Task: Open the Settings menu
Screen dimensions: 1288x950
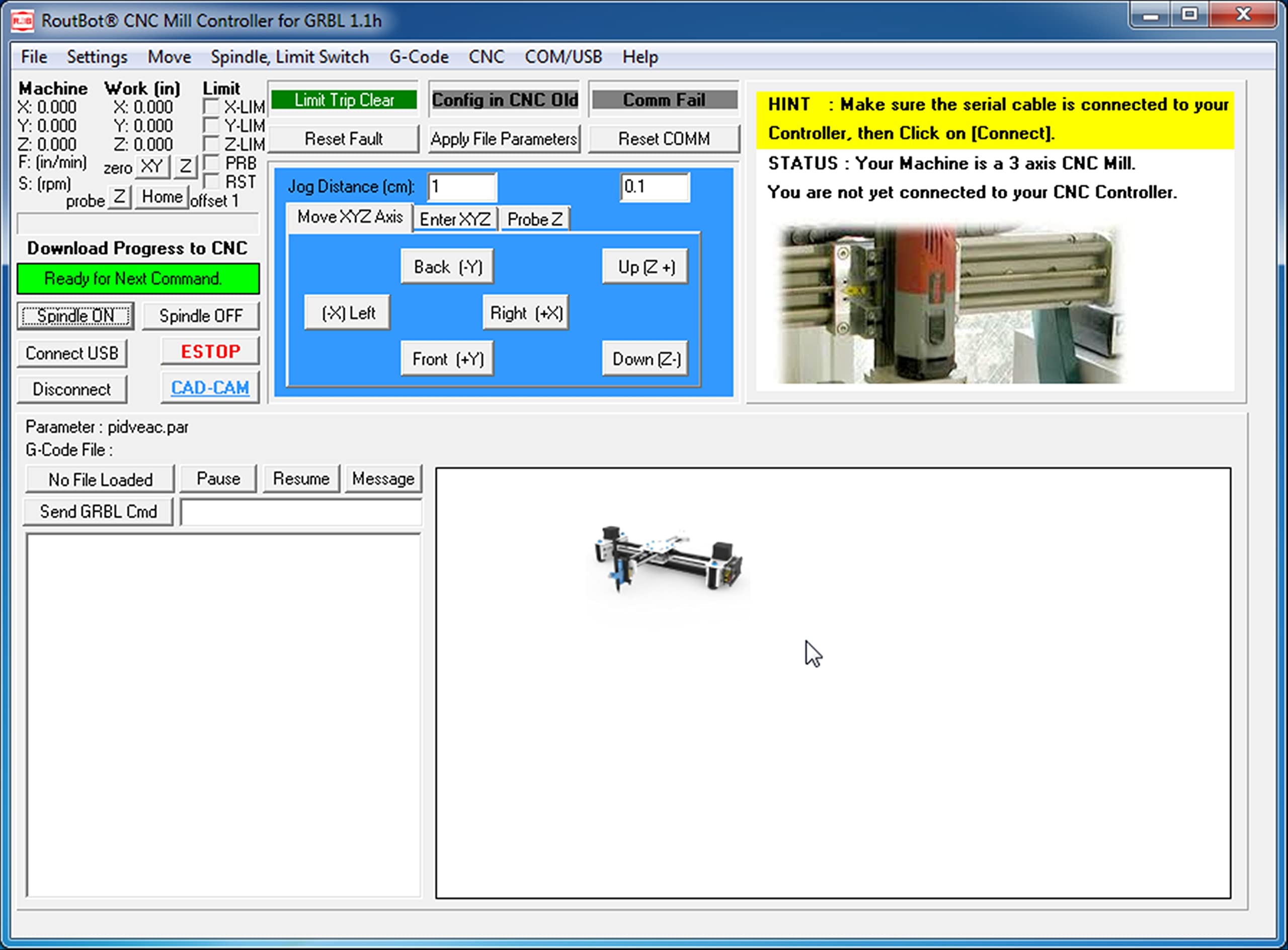Action: (97, 57)
